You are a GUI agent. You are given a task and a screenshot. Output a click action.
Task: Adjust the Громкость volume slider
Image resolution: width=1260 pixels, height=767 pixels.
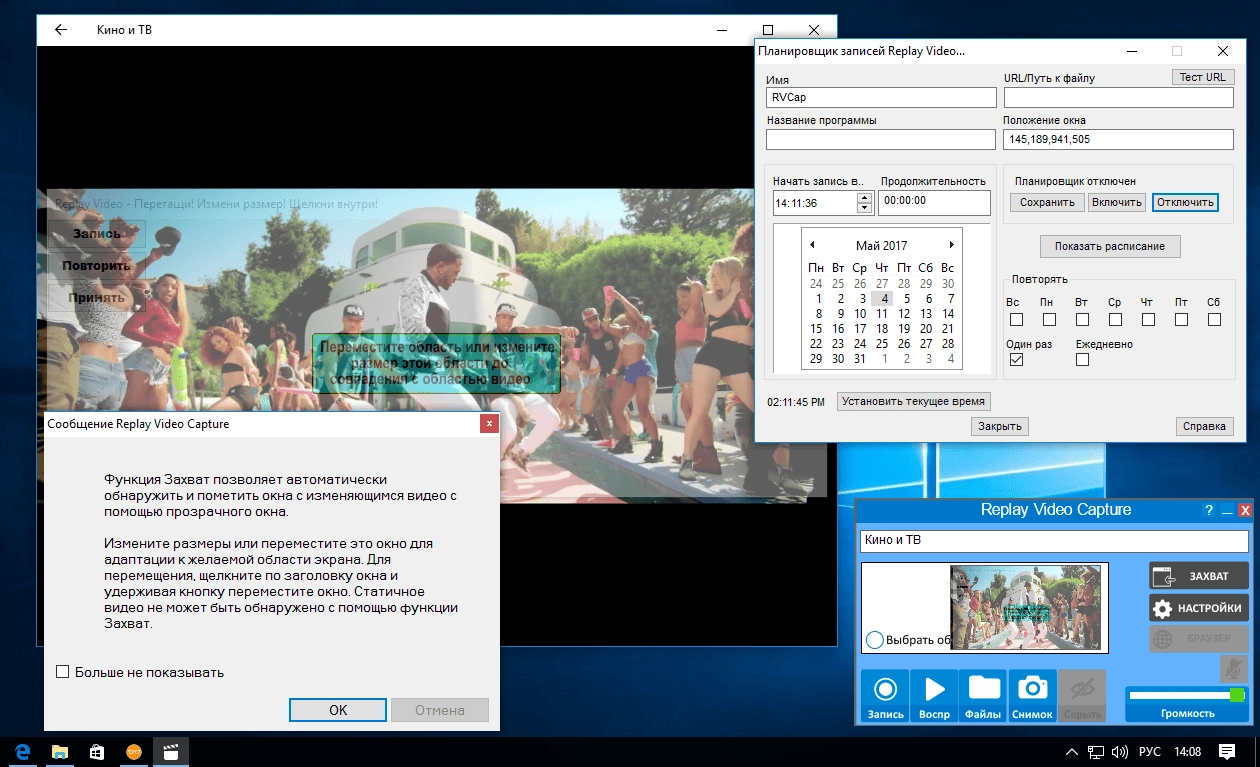pyautogui.click(x=1188, y=695)
